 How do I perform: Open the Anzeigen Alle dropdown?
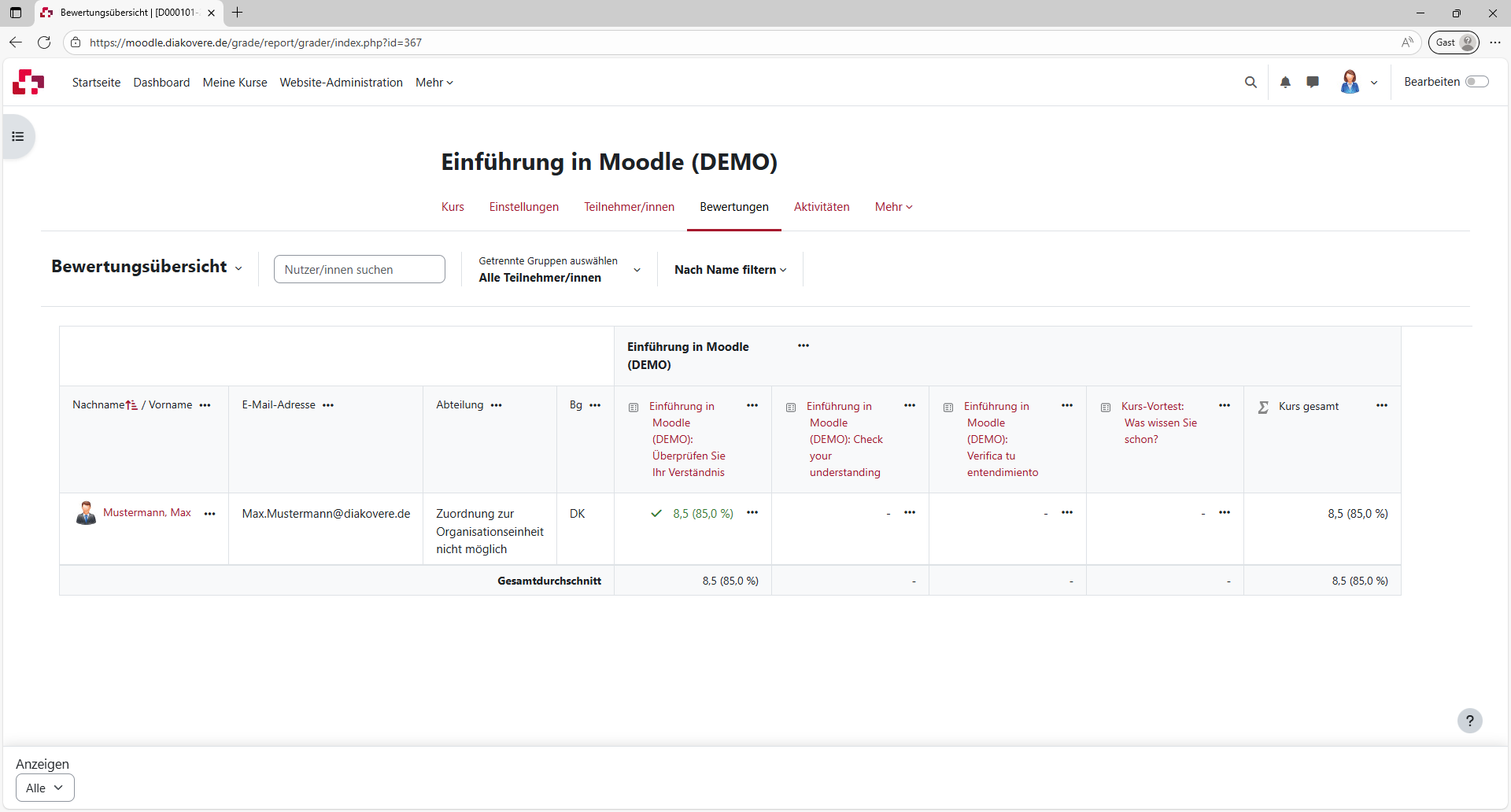point(45,788)
